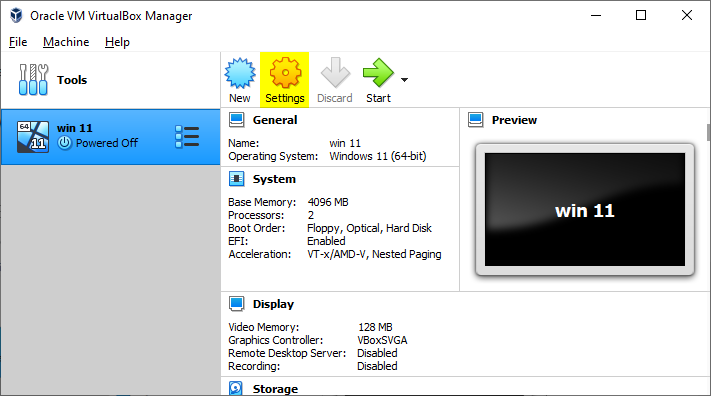The width and height of the screenshot is (711, 396).
Task: Click the General section monitor icon
Action: pos(236,120)
